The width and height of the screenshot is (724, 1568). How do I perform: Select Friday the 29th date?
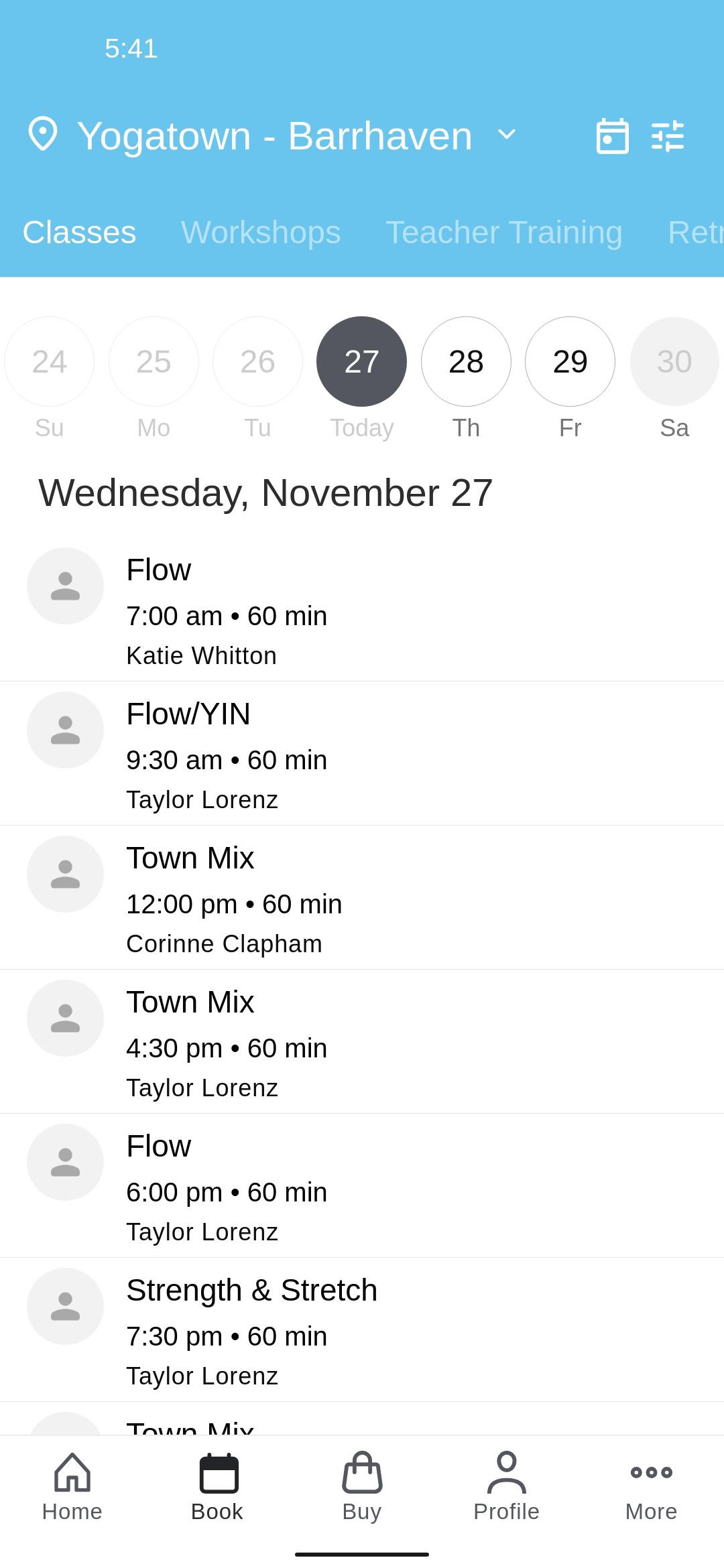570,362
